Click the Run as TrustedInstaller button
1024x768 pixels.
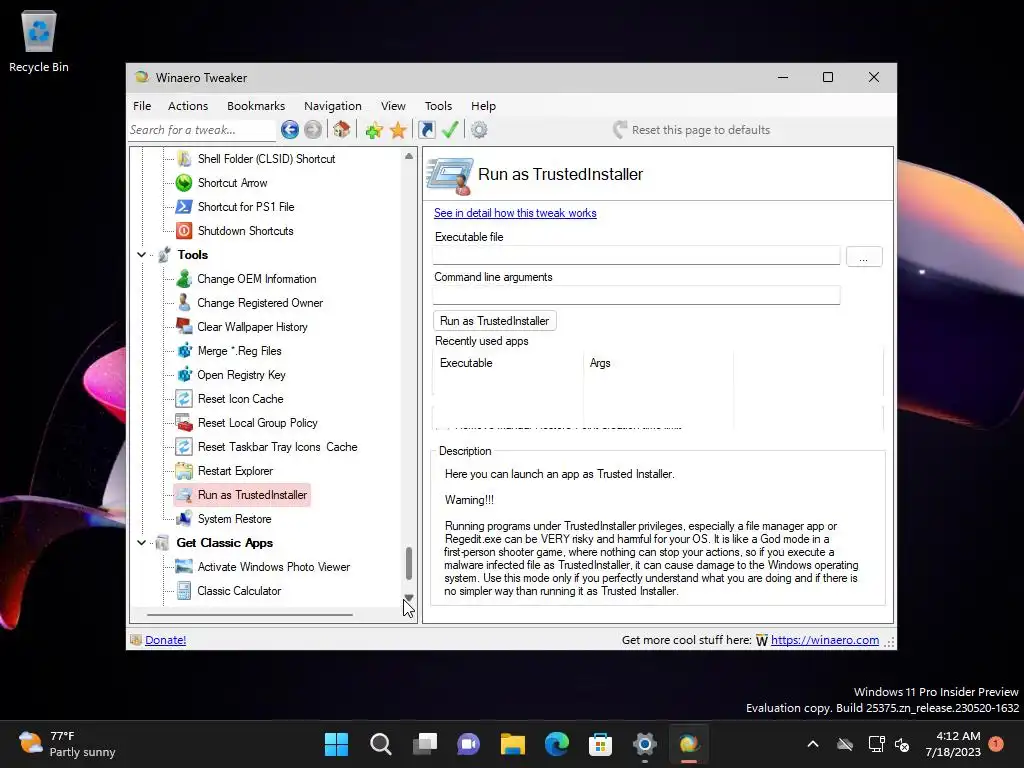click(494, 321)
